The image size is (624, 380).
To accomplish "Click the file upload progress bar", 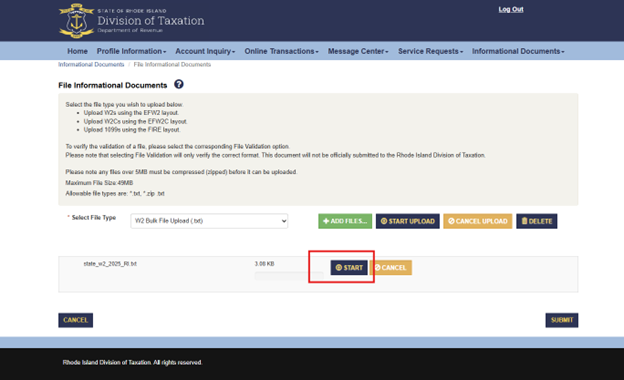I will [x=289, y=276].
